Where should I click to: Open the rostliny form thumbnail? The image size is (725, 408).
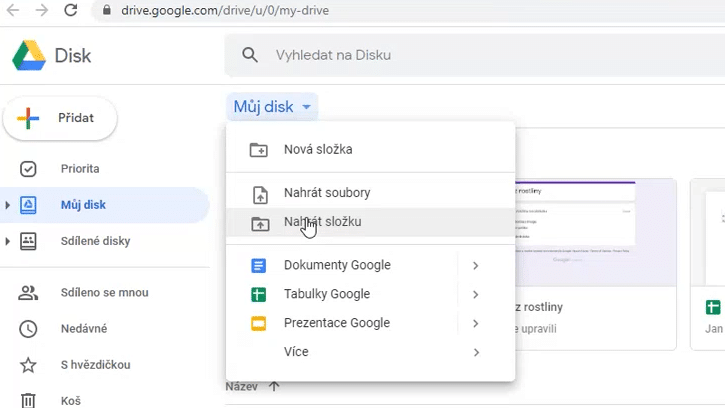tap(596, 233)
